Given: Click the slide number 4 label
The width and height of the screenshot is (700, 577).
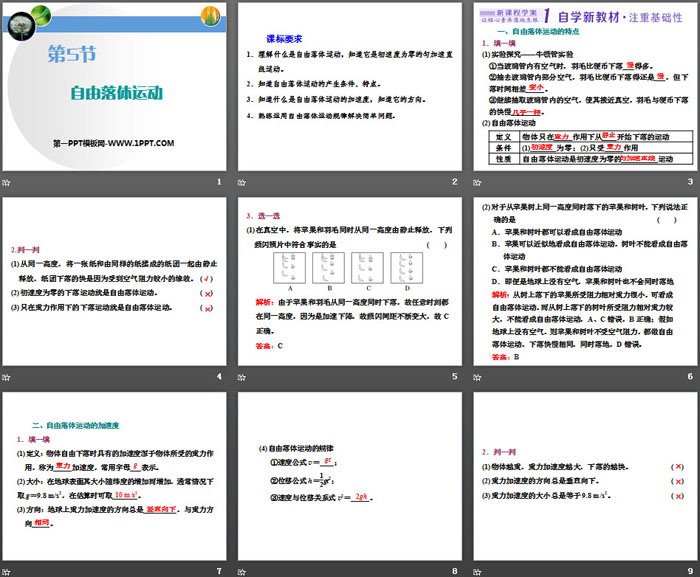Looking at the screenshot, I should (x=219, y=376).
